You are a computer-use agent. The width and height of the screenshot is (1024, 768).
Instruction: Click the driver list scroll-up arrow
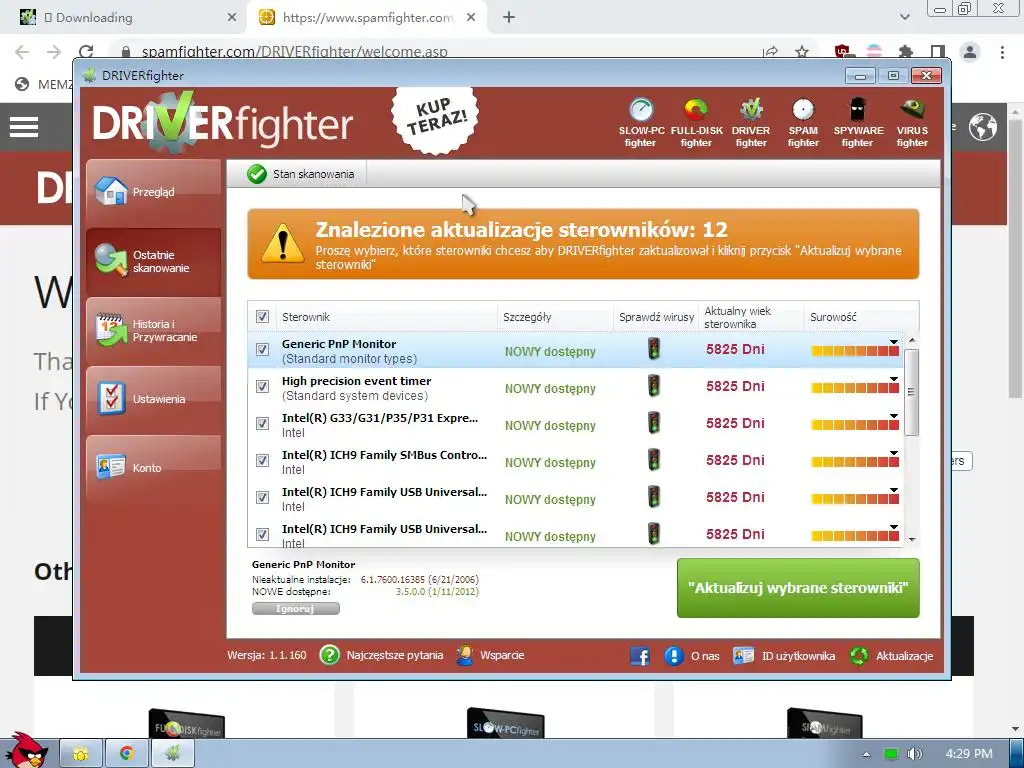coord(912,340)
